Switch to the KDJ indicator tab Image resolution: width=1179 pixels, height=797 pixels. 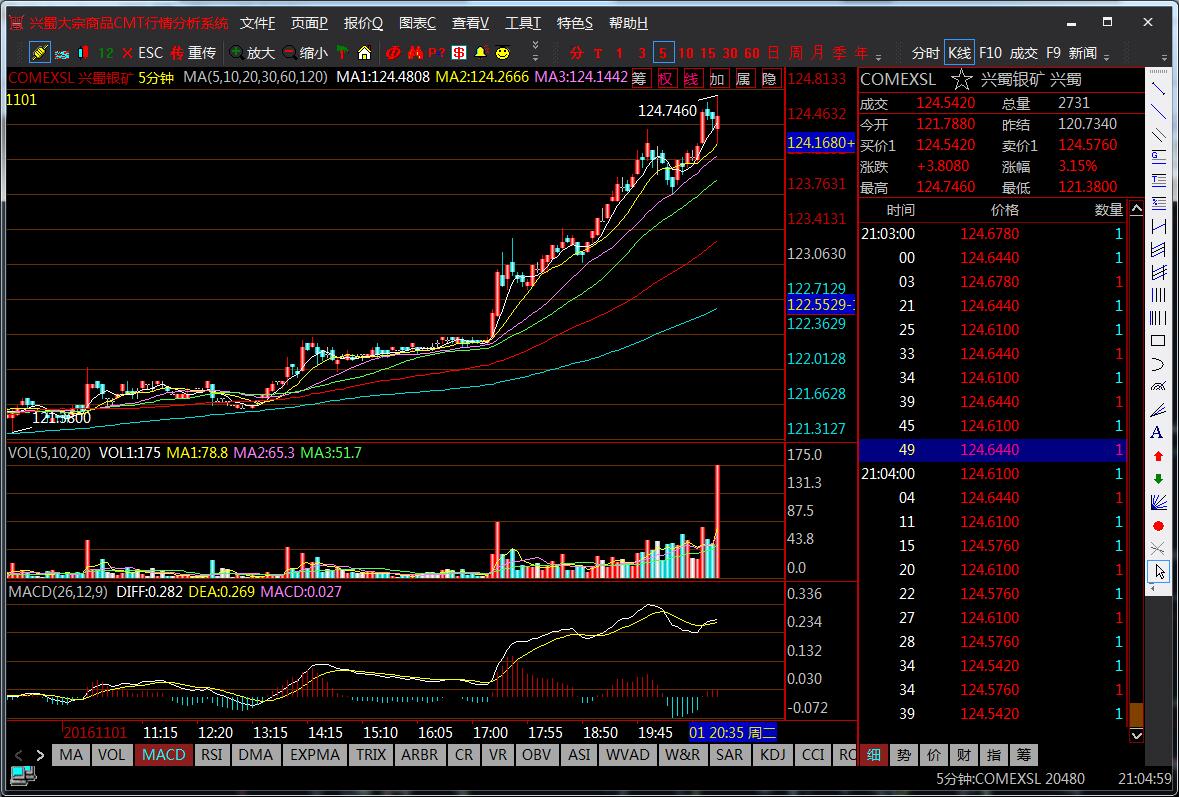[772, 755]
